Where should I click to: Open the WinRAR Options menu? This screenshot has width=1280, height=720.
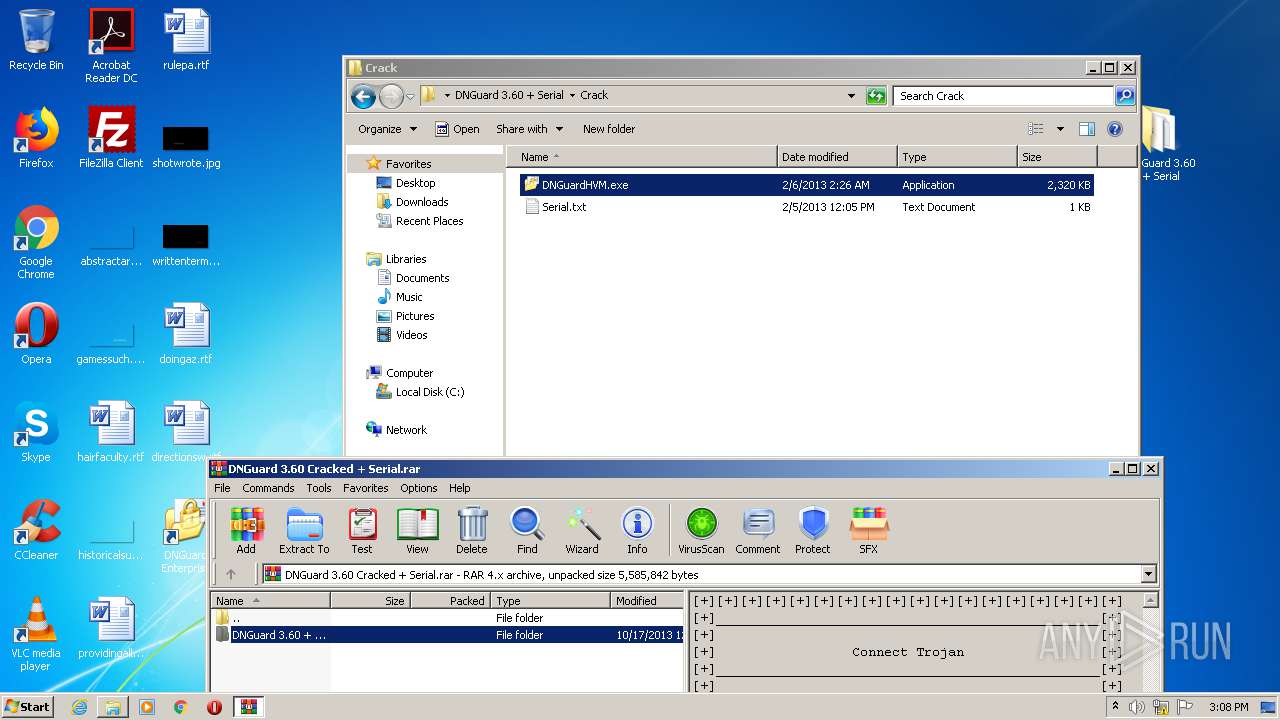pyautogui.click(x=419, y=488)
